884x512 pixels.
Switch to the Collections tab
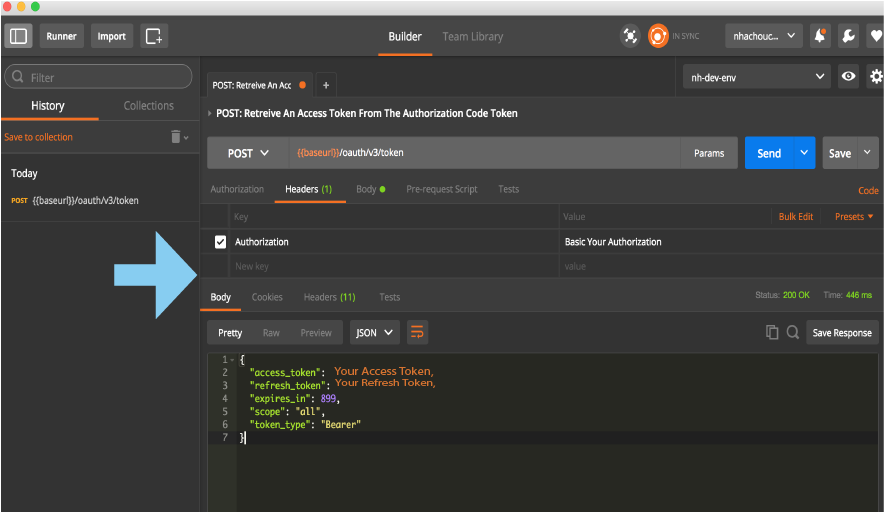tap(148, 106)
